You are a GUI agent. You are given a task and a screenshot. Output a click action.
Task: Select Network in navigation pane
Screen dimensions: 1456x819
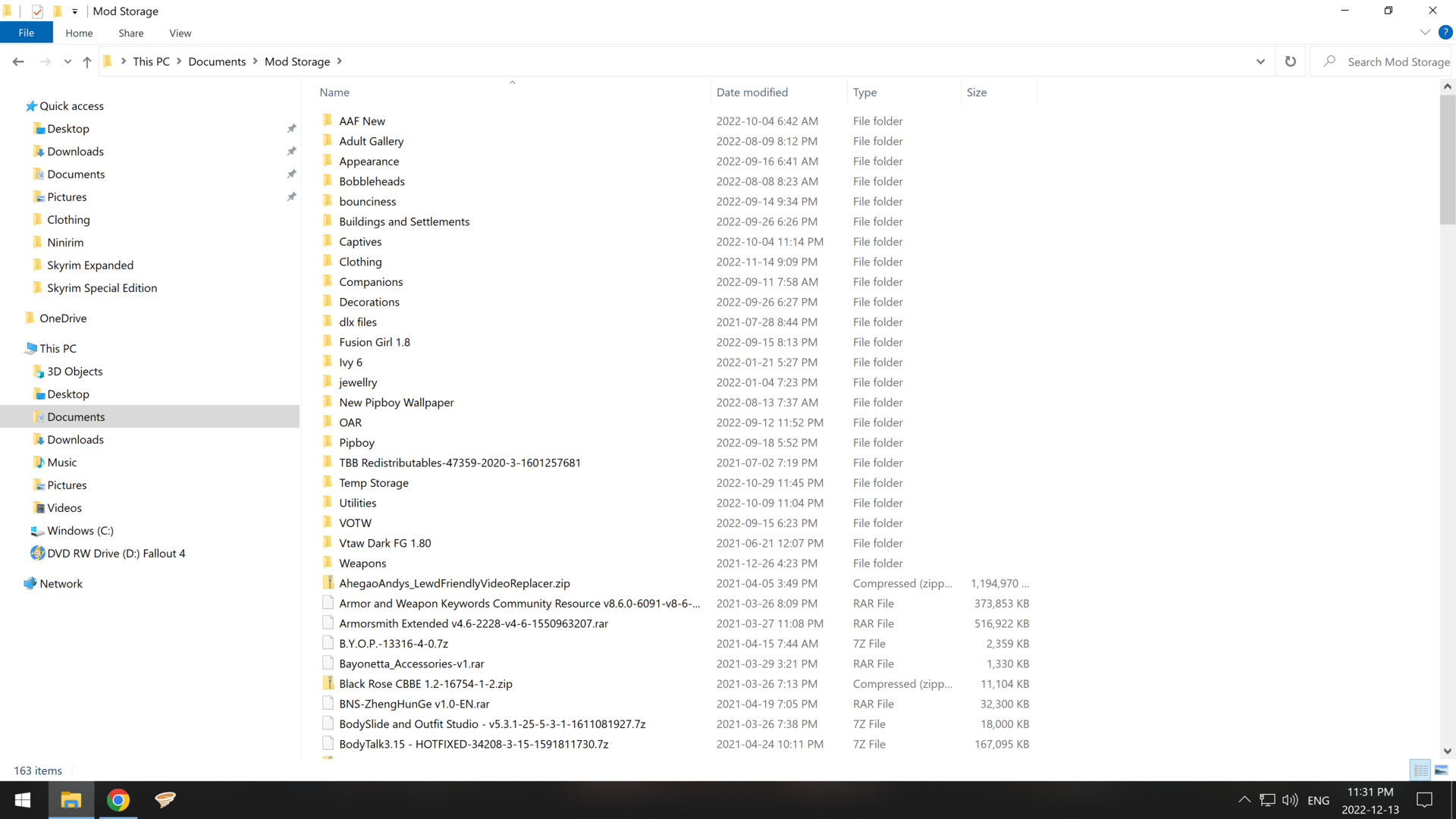point(61,584)
